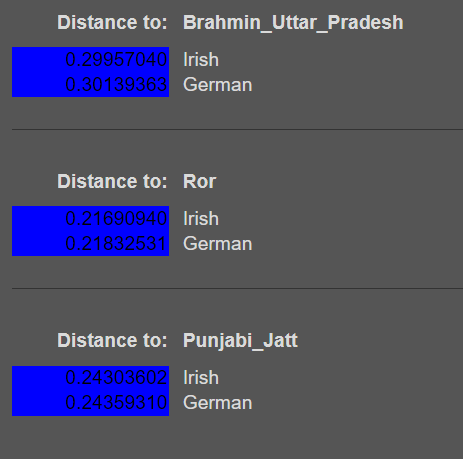
Task: Click the divider line above the Ror section
Action: tap(237, 129)
